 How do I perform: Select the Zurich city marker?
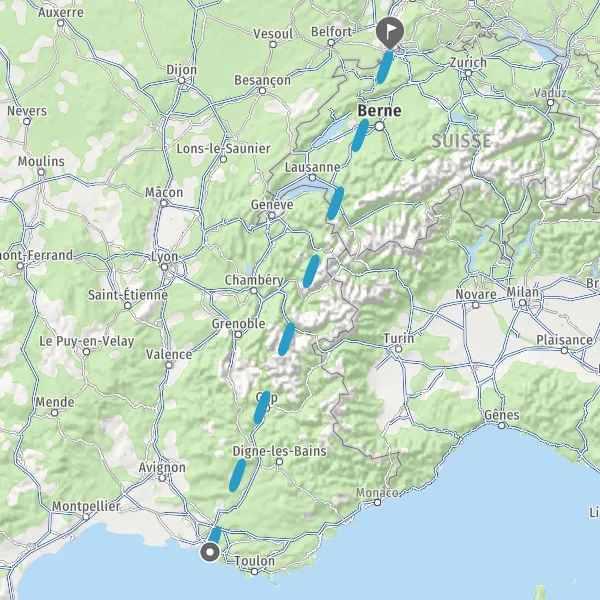[x=468, y=73]
